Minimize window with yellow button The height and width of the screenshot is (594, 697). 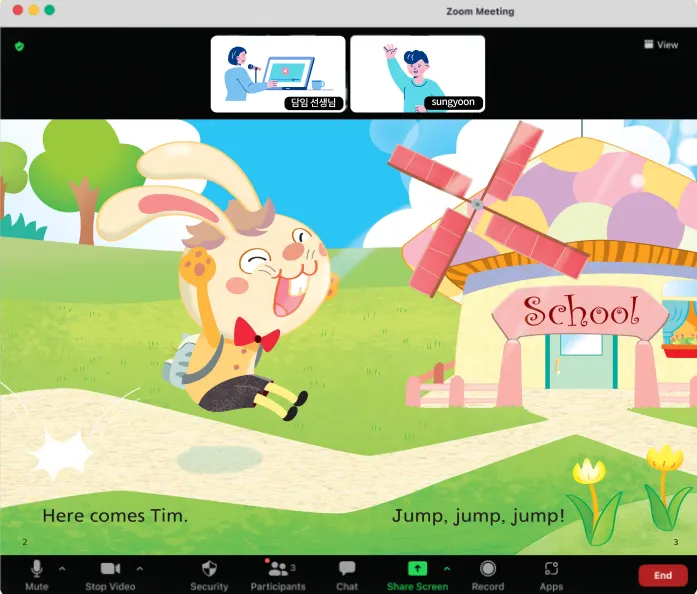pos(34,10)
